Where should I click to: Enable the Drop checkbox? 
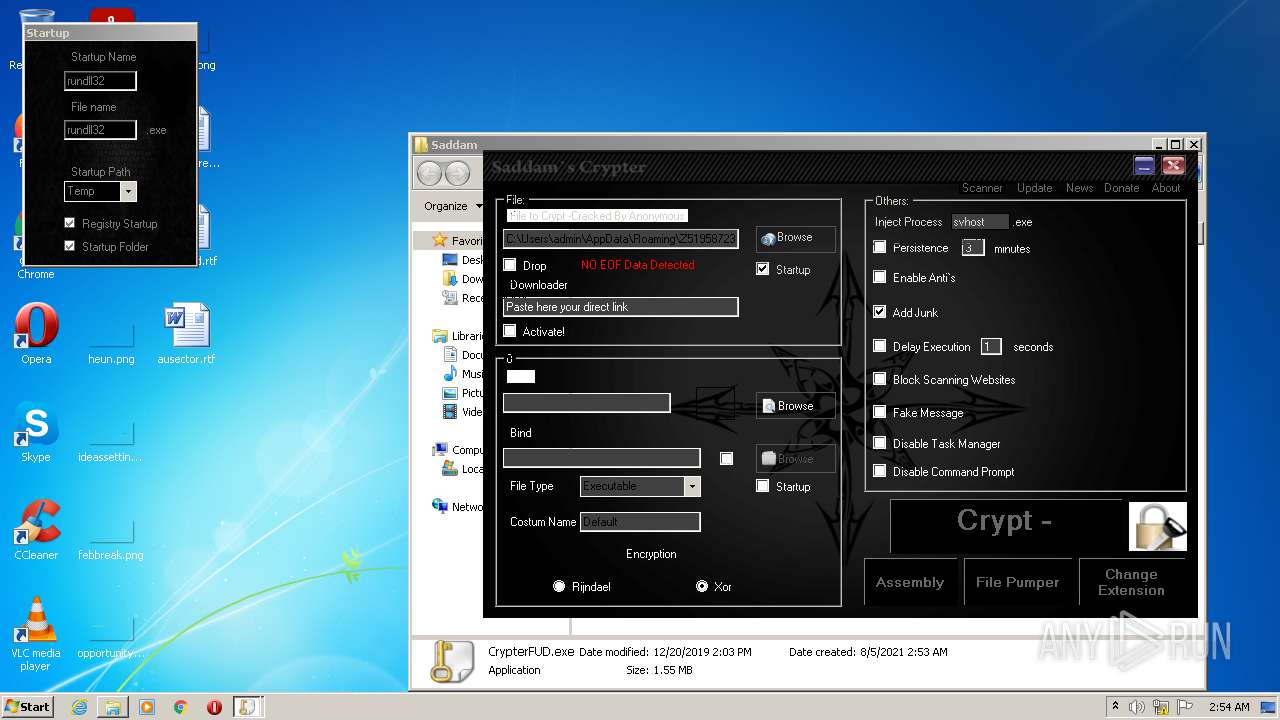pos(510,265)
